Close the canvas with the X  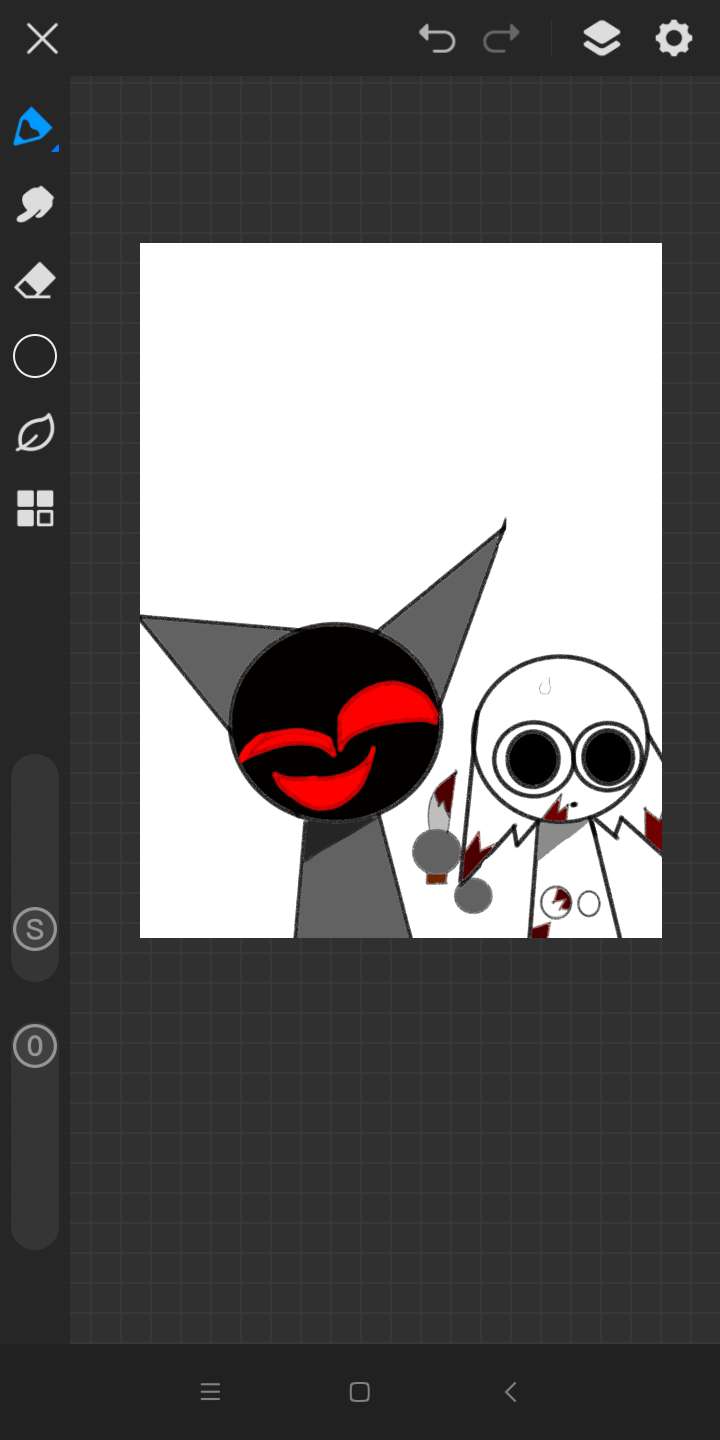pyautogui.click(x=42, y=39)
